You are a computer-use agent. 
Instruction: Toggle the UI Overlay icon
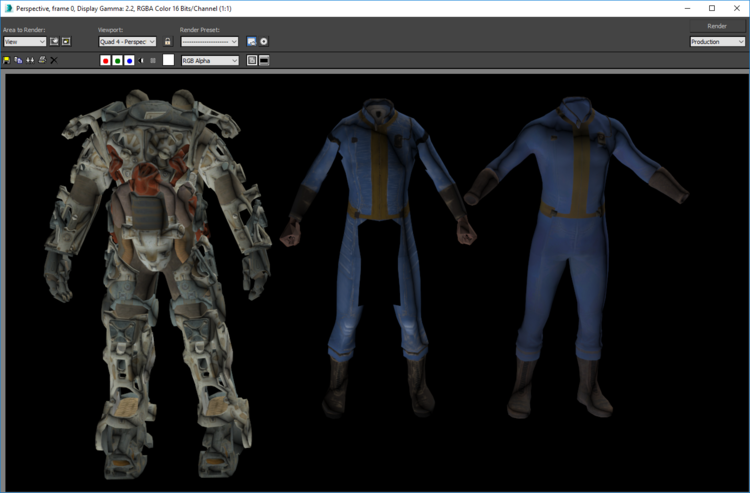click(252, 60)
